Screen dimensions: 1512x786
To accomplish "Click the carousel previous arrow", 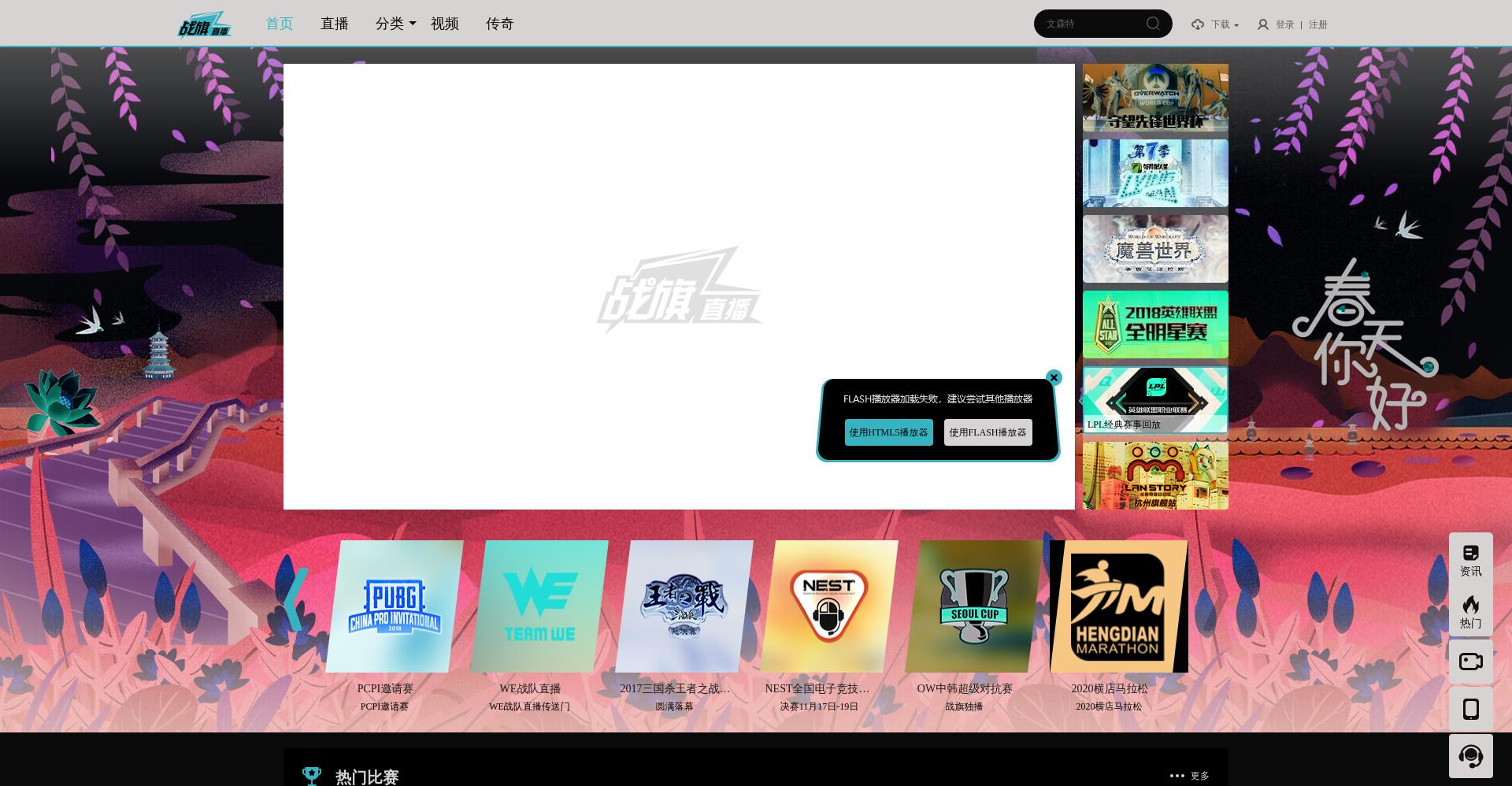I will 296,599.
